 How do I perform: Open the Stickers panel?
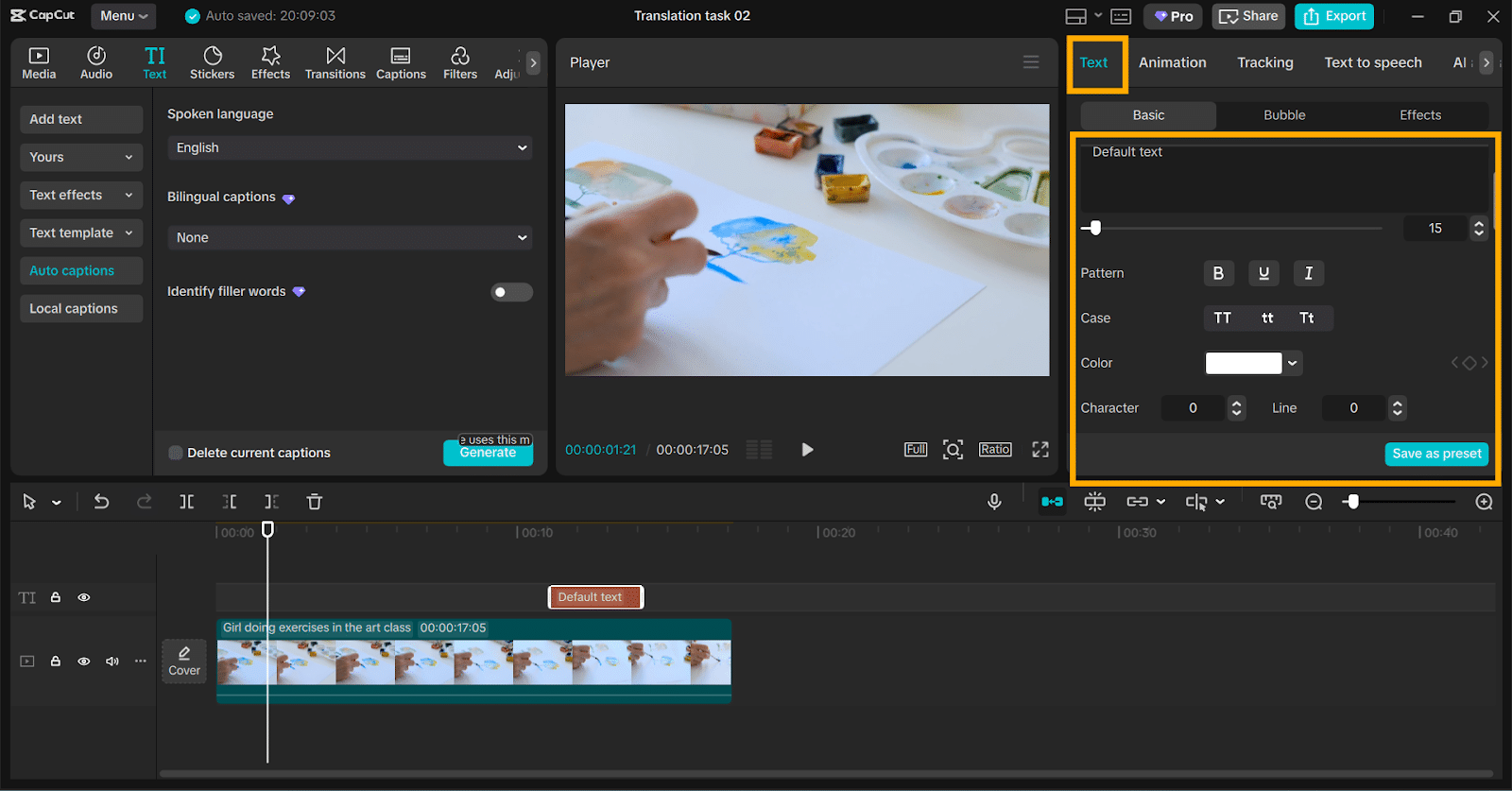pyautogui.click(x=212, y=63)
